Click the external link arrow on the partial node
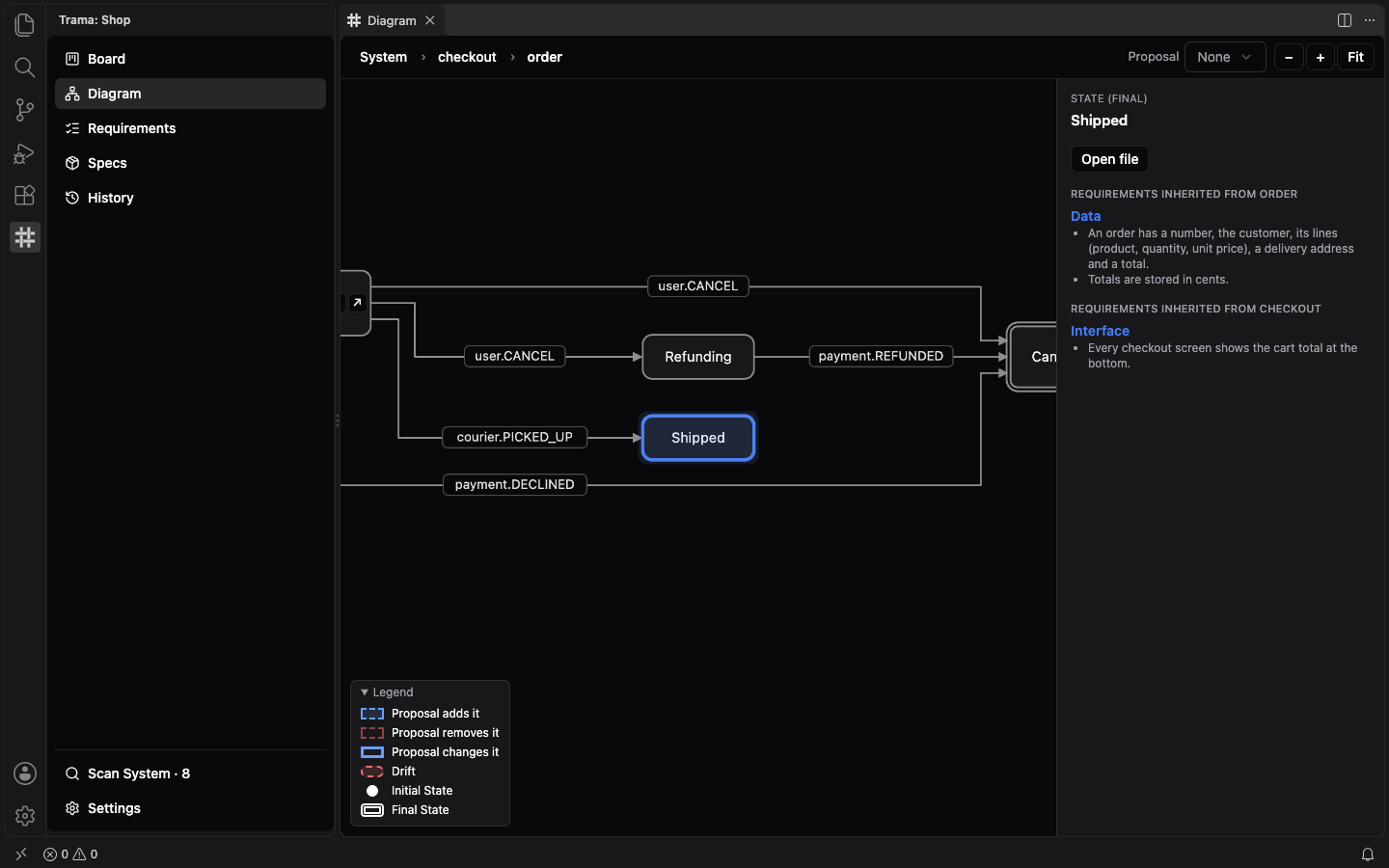 click(x=357, y=303)
